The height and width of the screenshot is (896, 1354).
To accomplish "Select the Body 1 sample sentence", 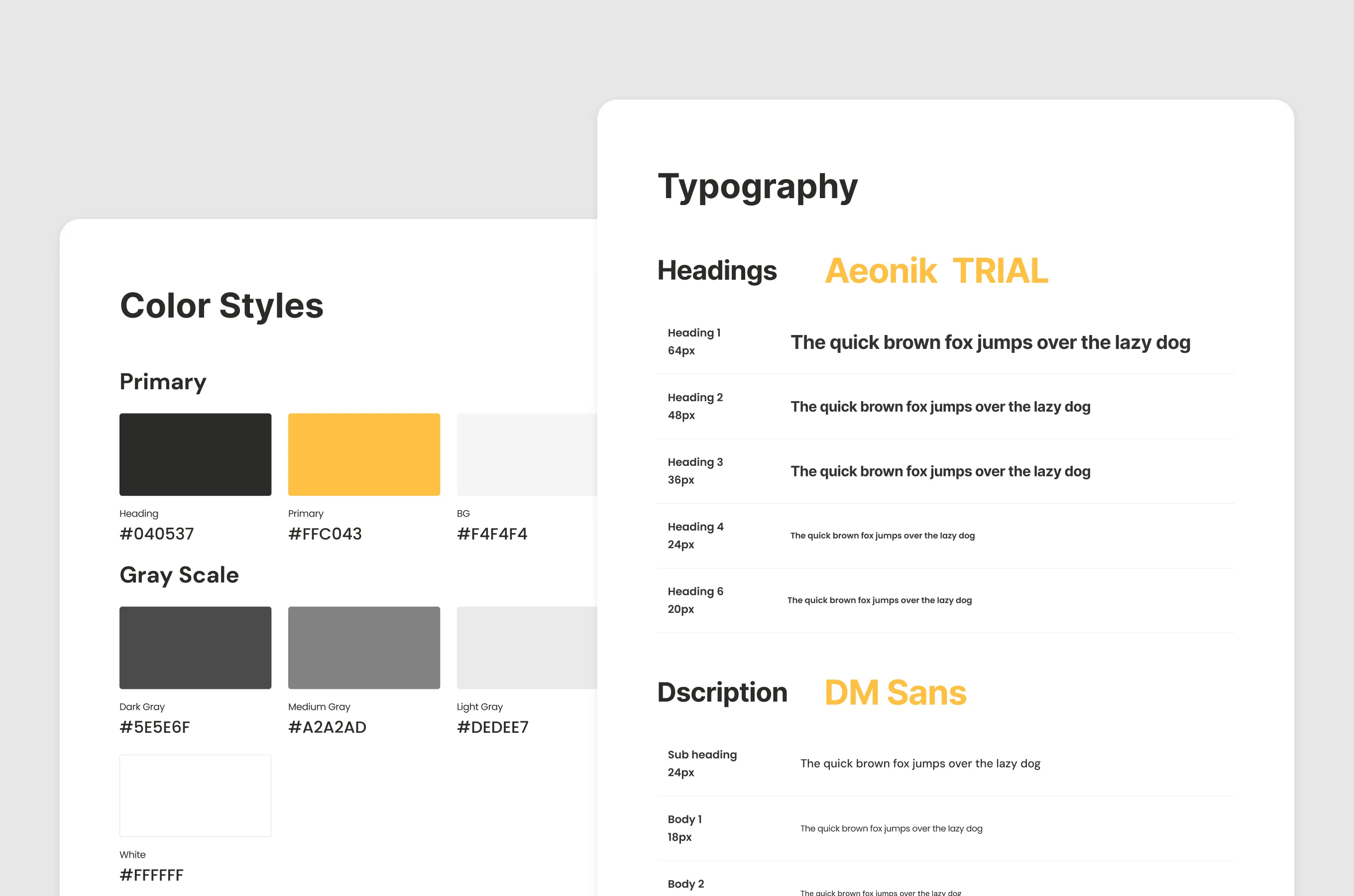I will (x=891, y=829).
